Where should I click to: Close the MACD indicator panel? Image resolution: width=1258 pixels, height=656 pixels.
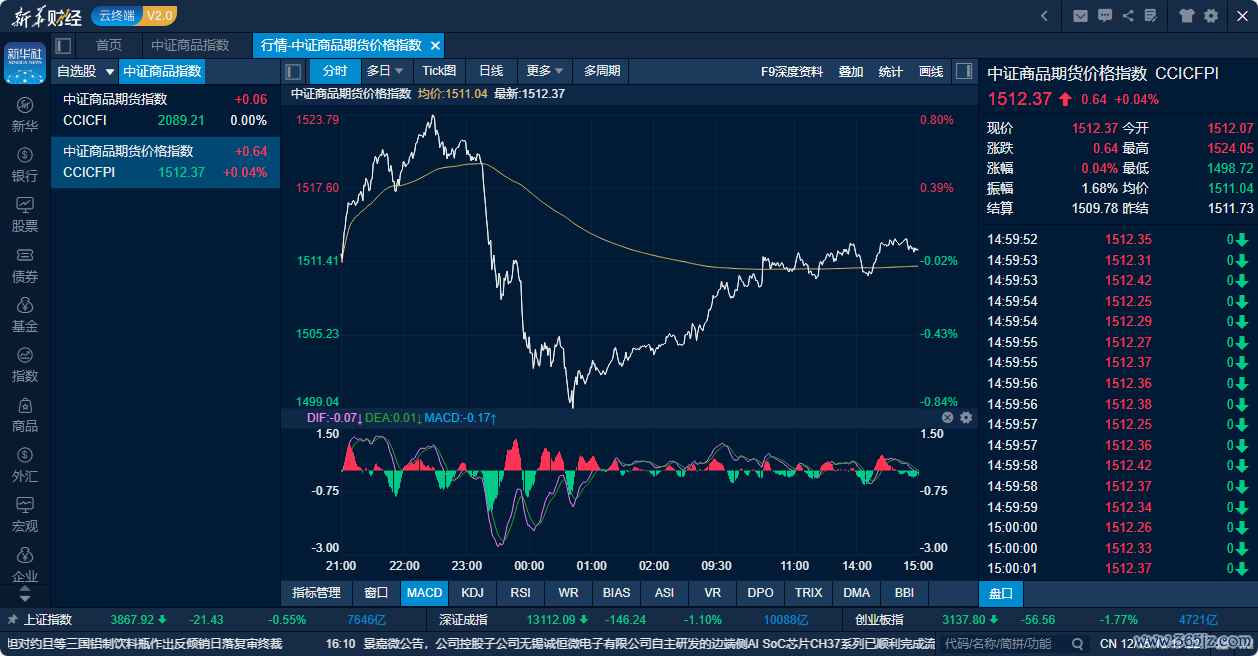click(x=948, y=418)
